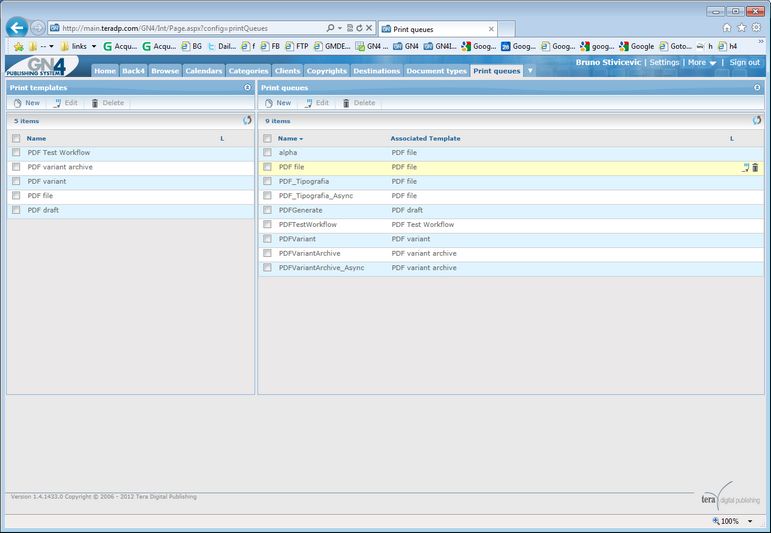Click the refresh icon in address bar
The width and height of the screenshot is (771, 533).
[x=359, y=28]
